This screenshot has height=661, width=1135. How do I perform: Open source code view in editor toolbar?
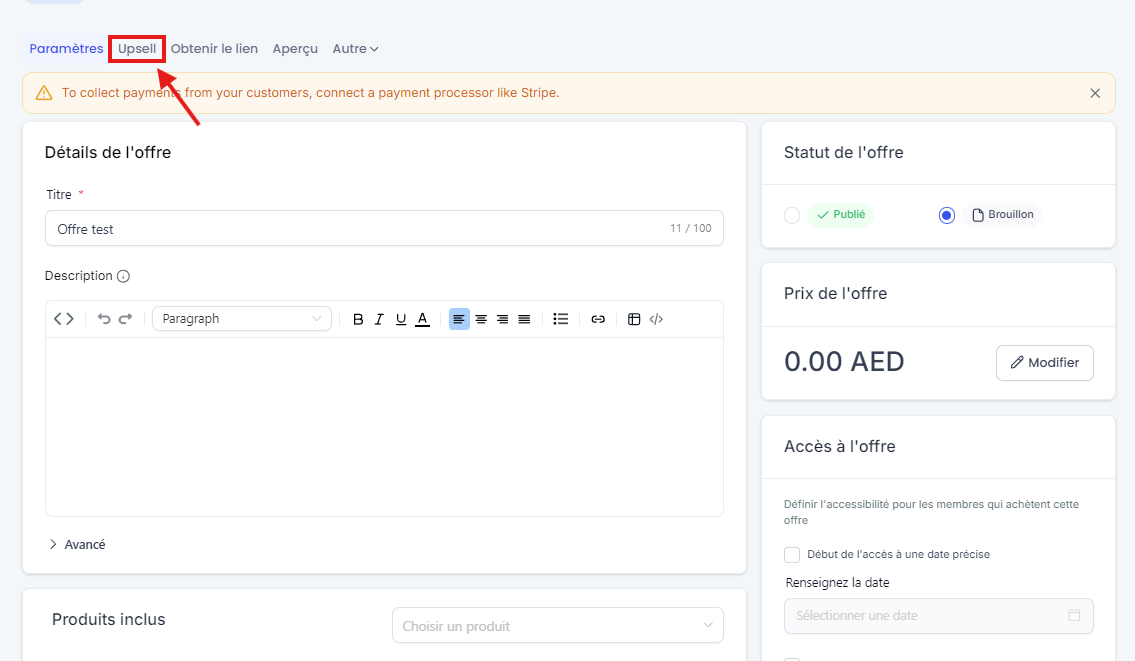pyautogui.click(x=64, y=319)
